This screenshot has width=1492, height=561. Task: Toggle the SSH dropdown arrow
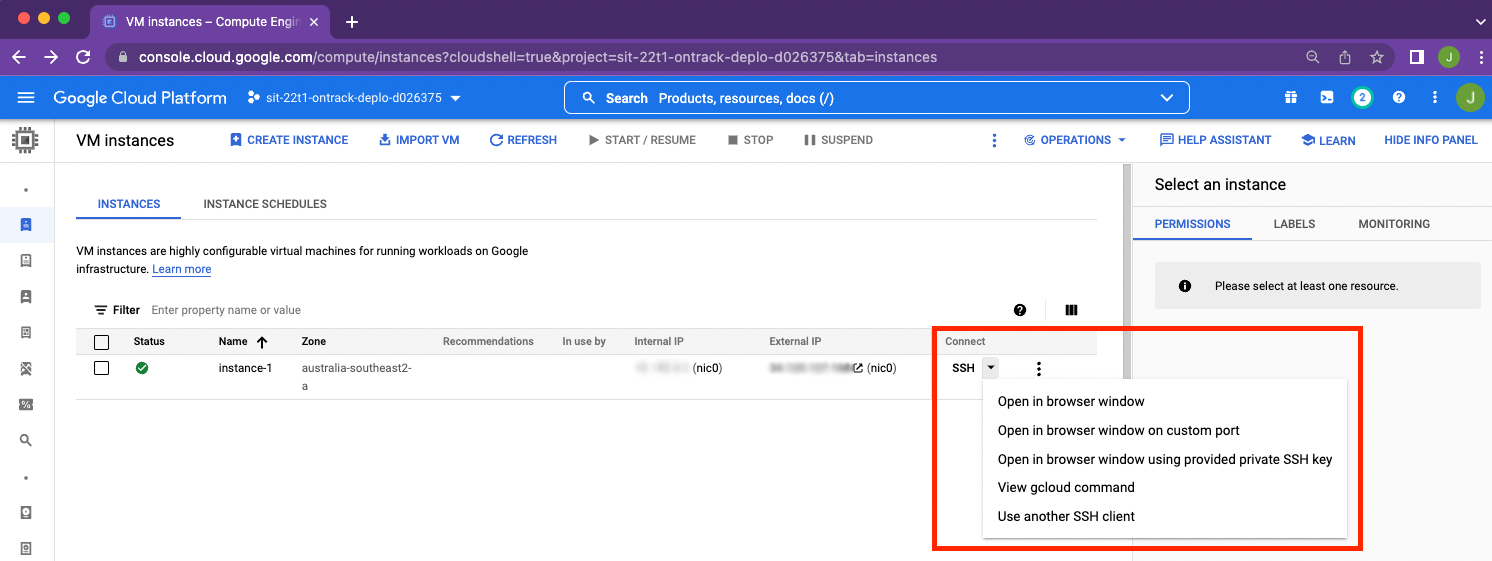pos(990,368)
